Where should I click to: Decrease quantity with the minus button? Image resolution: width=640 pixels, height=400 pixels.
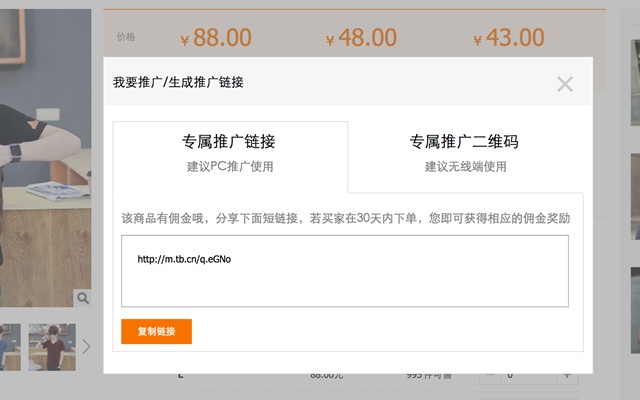tap(490, 376)
